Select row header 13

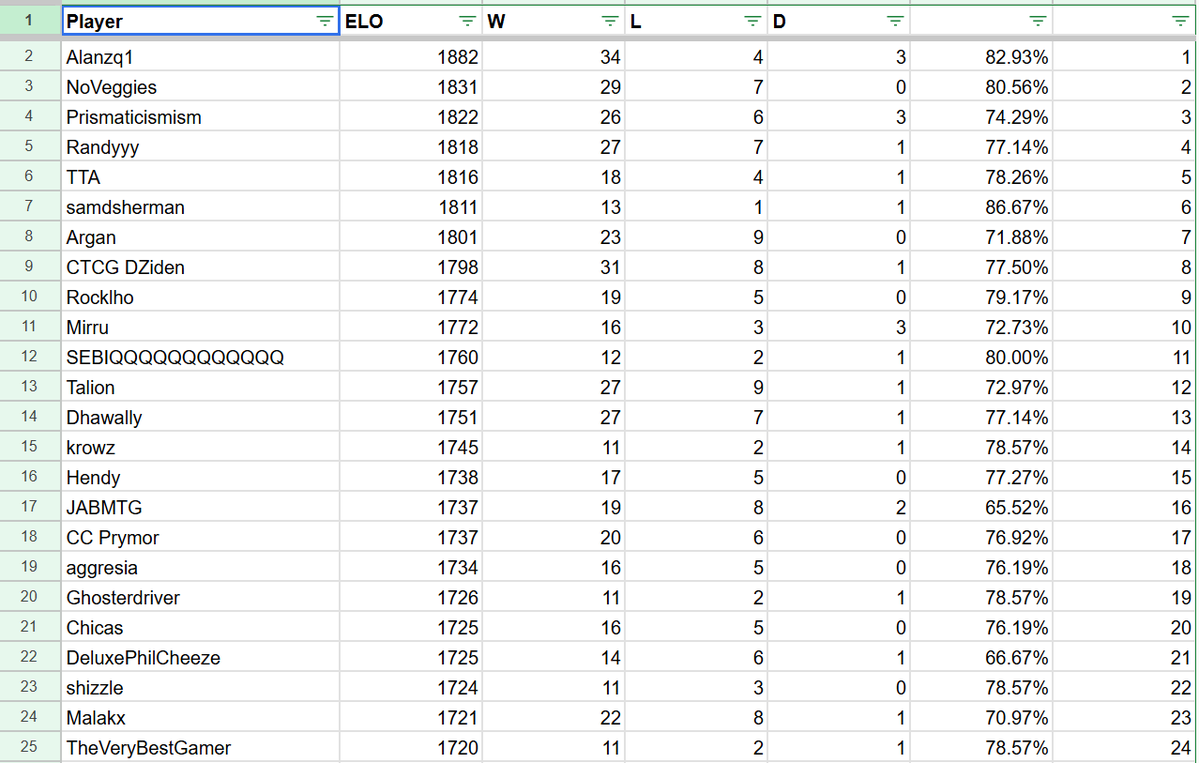pos(30,387)
